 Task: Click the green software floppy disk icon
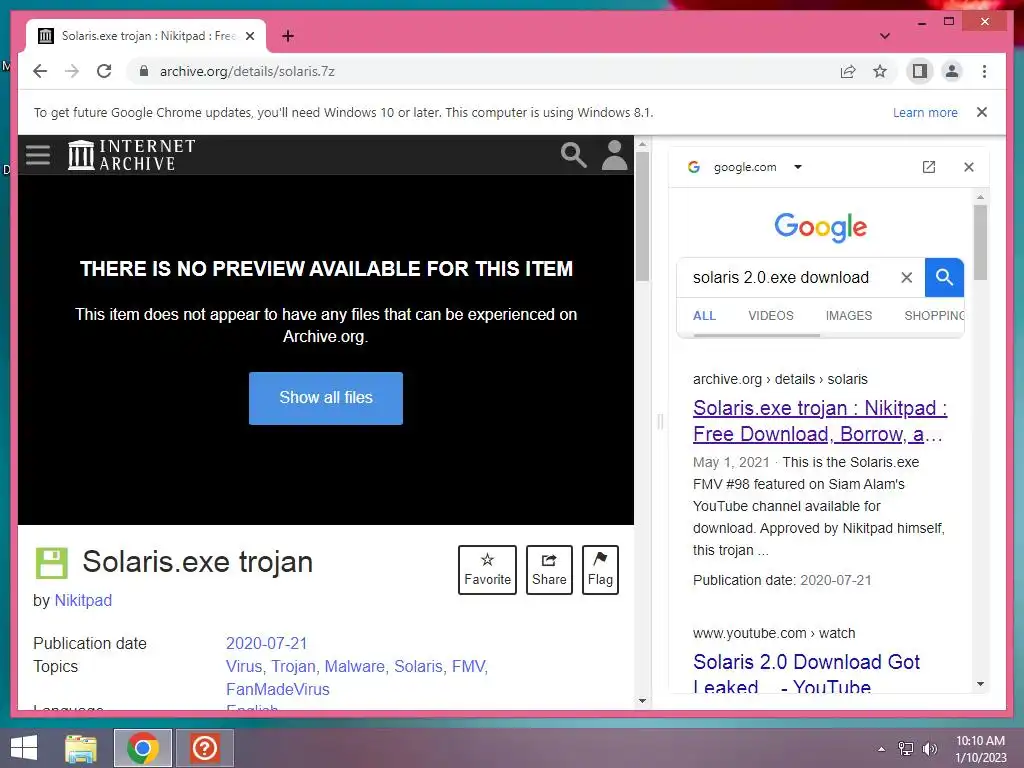(52, 563)
